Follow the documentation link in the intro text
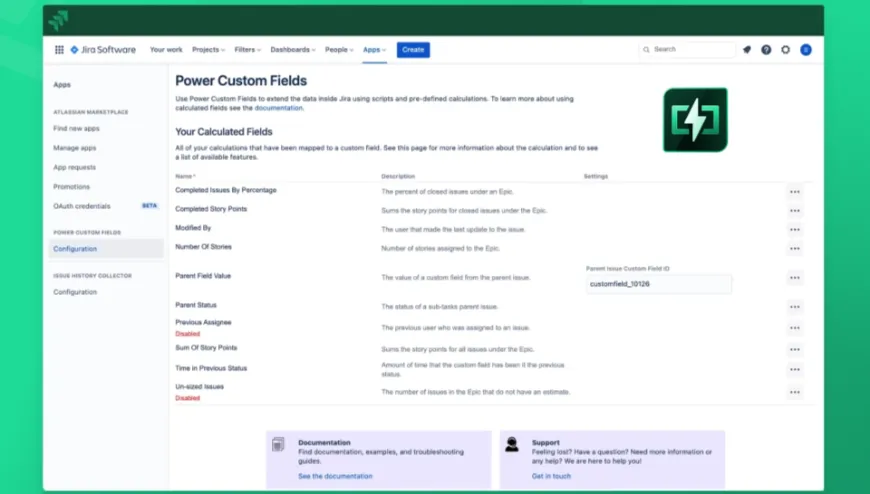Viewport: 870px width, 494px height. 279,108
